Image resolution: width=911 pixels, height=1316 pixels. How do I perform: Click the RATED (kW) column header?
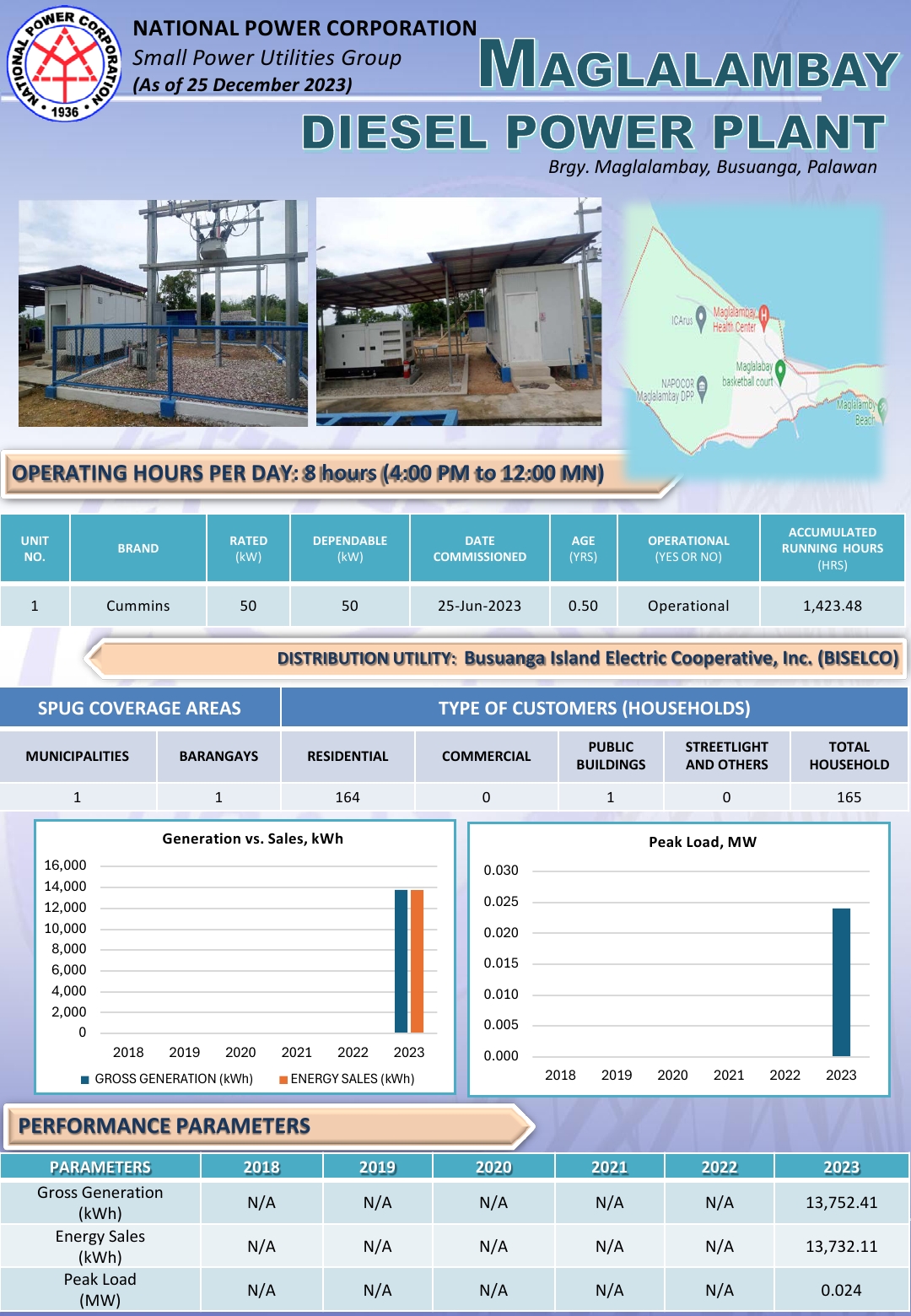(x=248, y=548)
